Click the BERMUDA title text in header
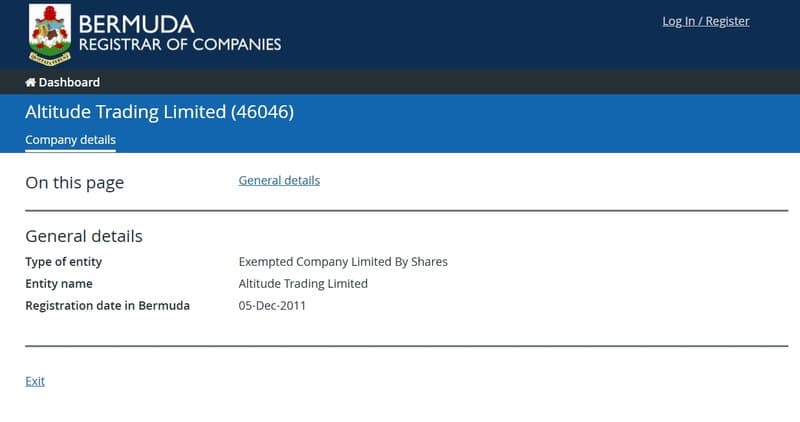800x422 pixels. pyautogui.click(x=136, y=24)
